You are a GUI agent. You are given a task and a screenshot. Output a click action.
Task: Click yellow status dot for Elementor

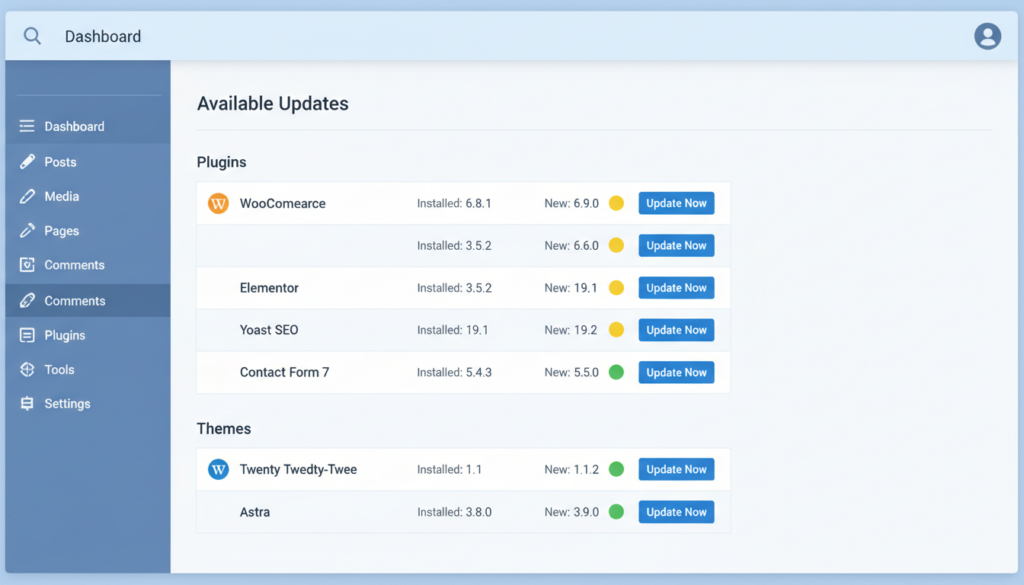click(616, 287)
